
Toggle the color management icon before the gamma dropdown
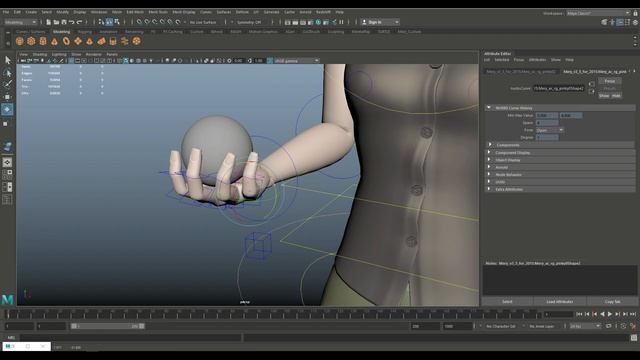tap(270, 60)
